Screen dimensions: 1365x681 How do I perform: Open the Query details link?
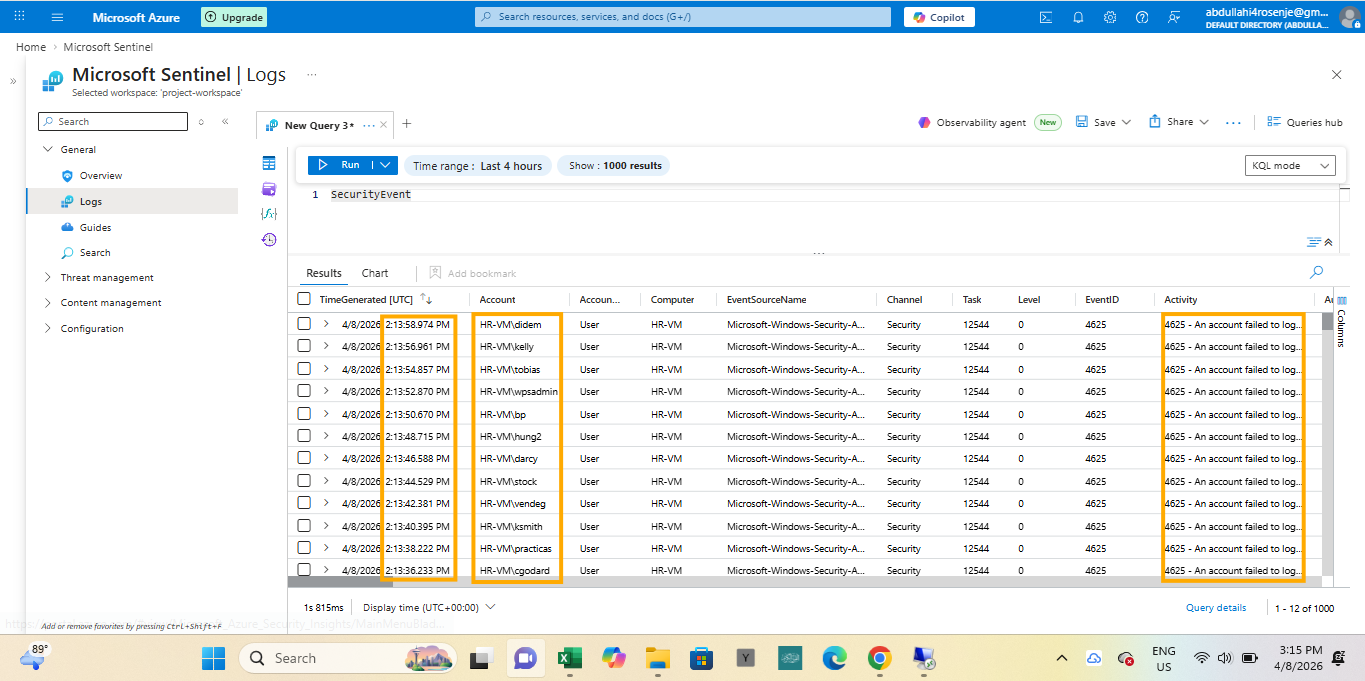[x=1216, y=608]
